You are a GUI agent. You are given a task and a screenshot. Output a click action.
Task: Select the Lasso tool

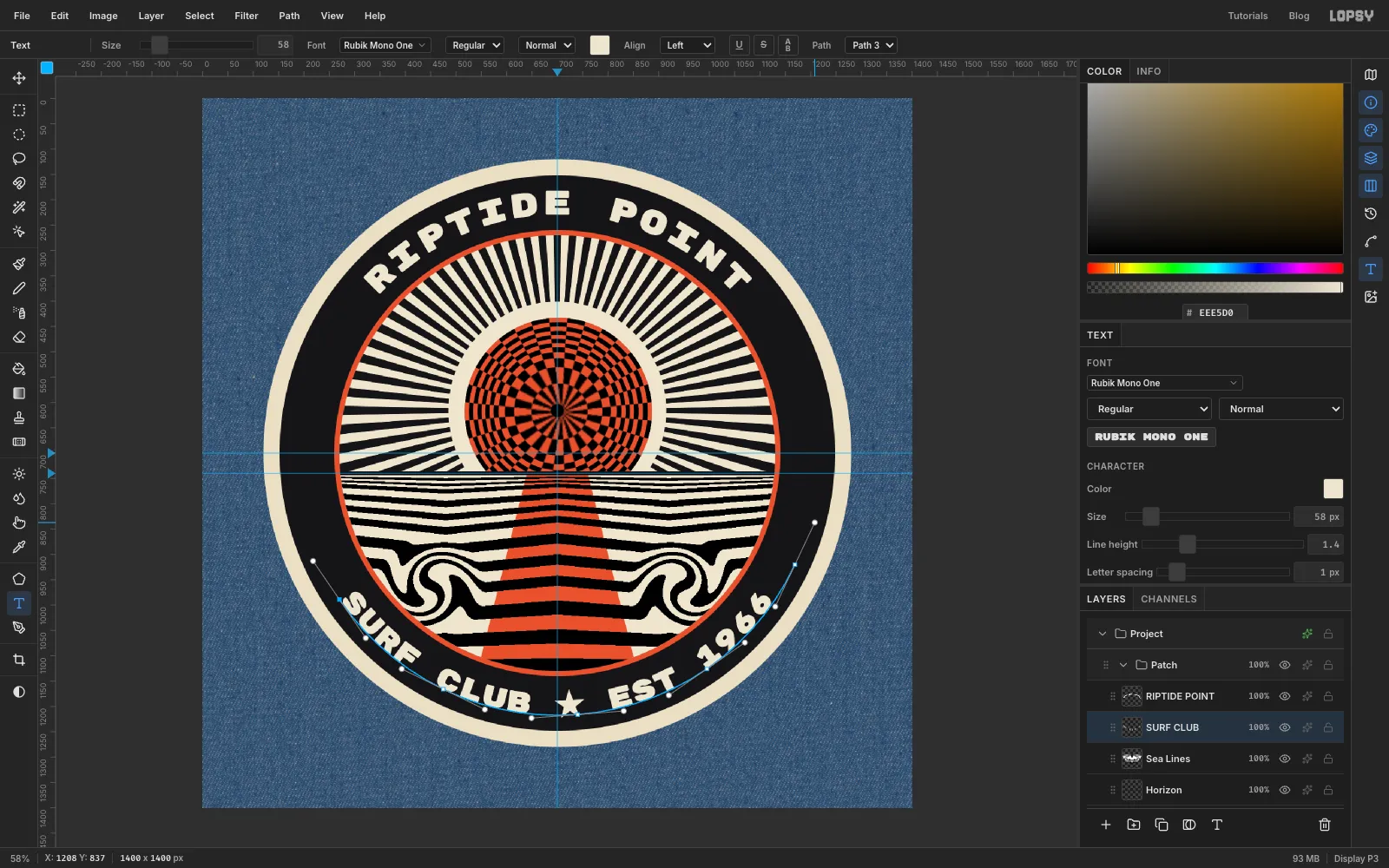click(18, 159)
